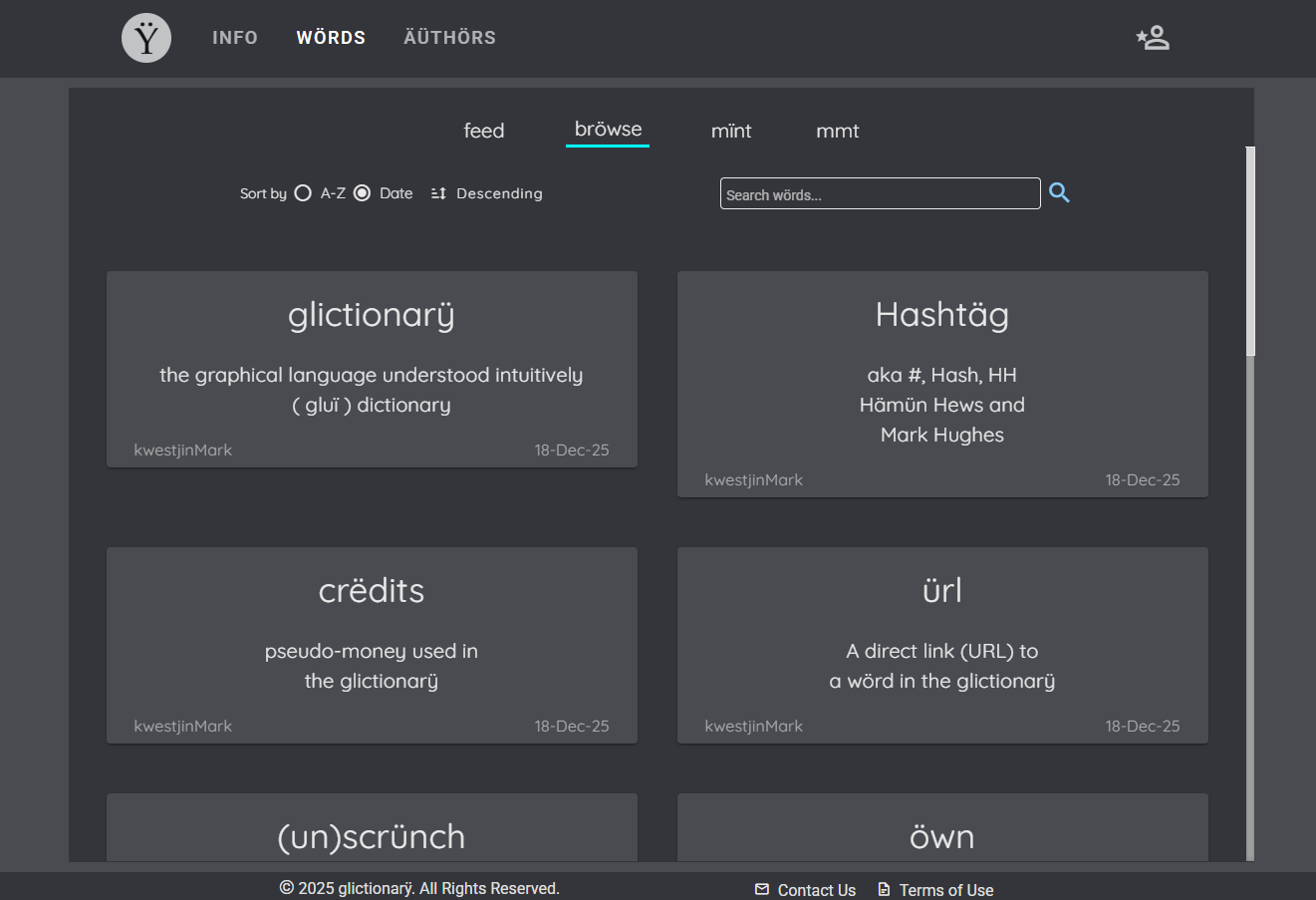Image resolution: width=1316 pixels, height=900 pixels.
Task: Open the mmt tab
Action: point(837,131)
